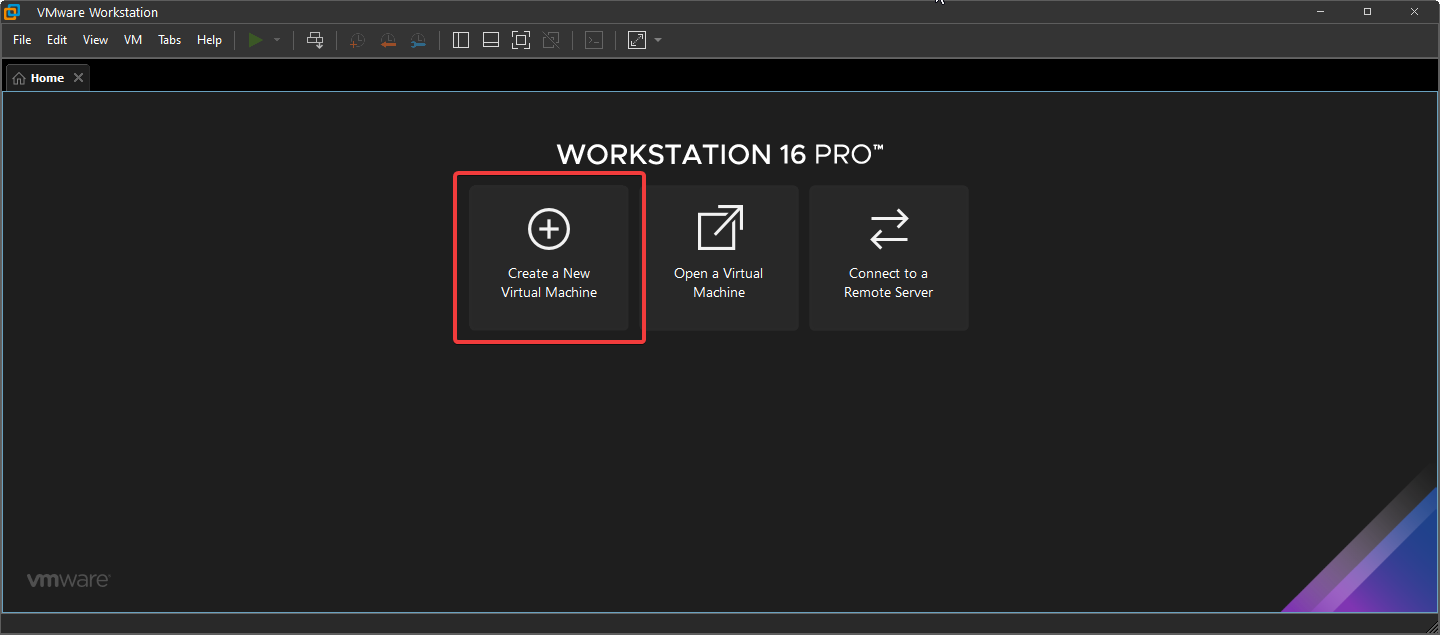Toggle the library sidebar panel icon
The height and width of the screenshot is (635, 1440).
click(461, 40)
